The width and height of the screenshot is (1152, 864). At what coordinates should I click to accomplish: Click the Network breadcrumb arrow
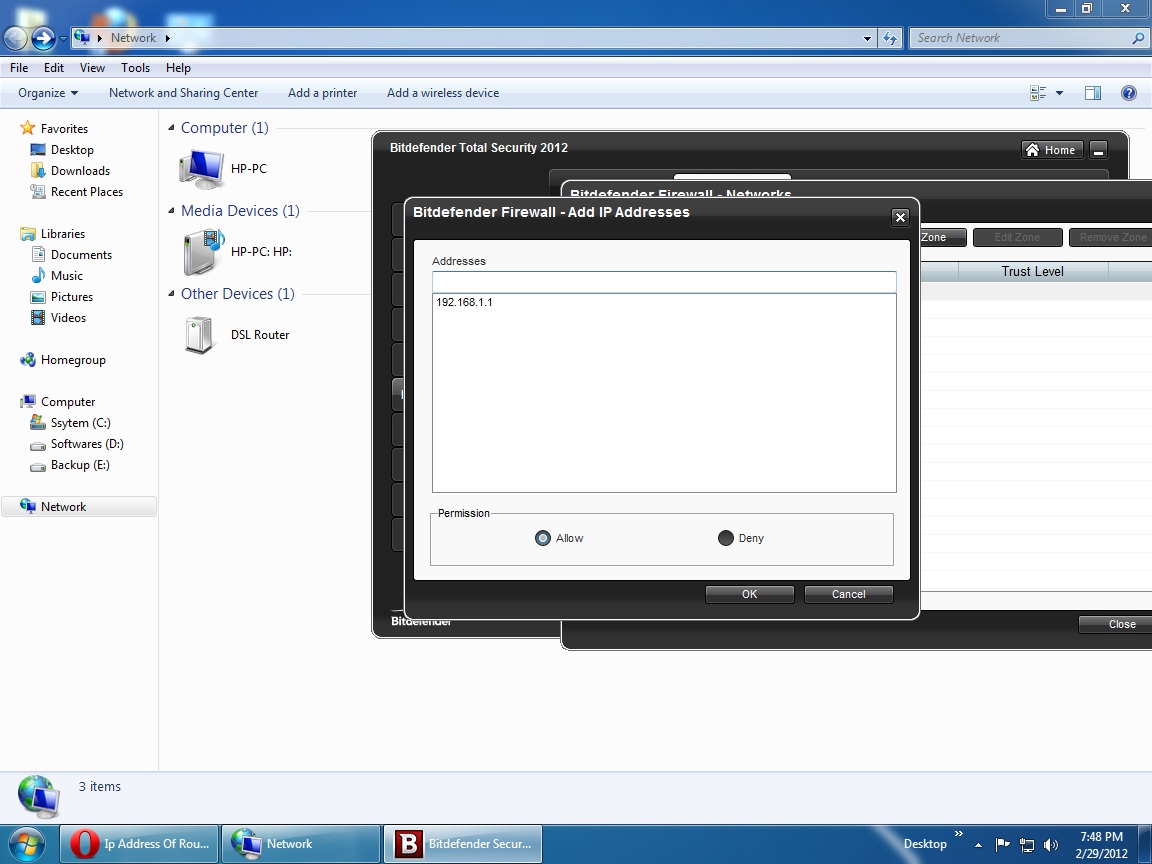click(168, 38)
